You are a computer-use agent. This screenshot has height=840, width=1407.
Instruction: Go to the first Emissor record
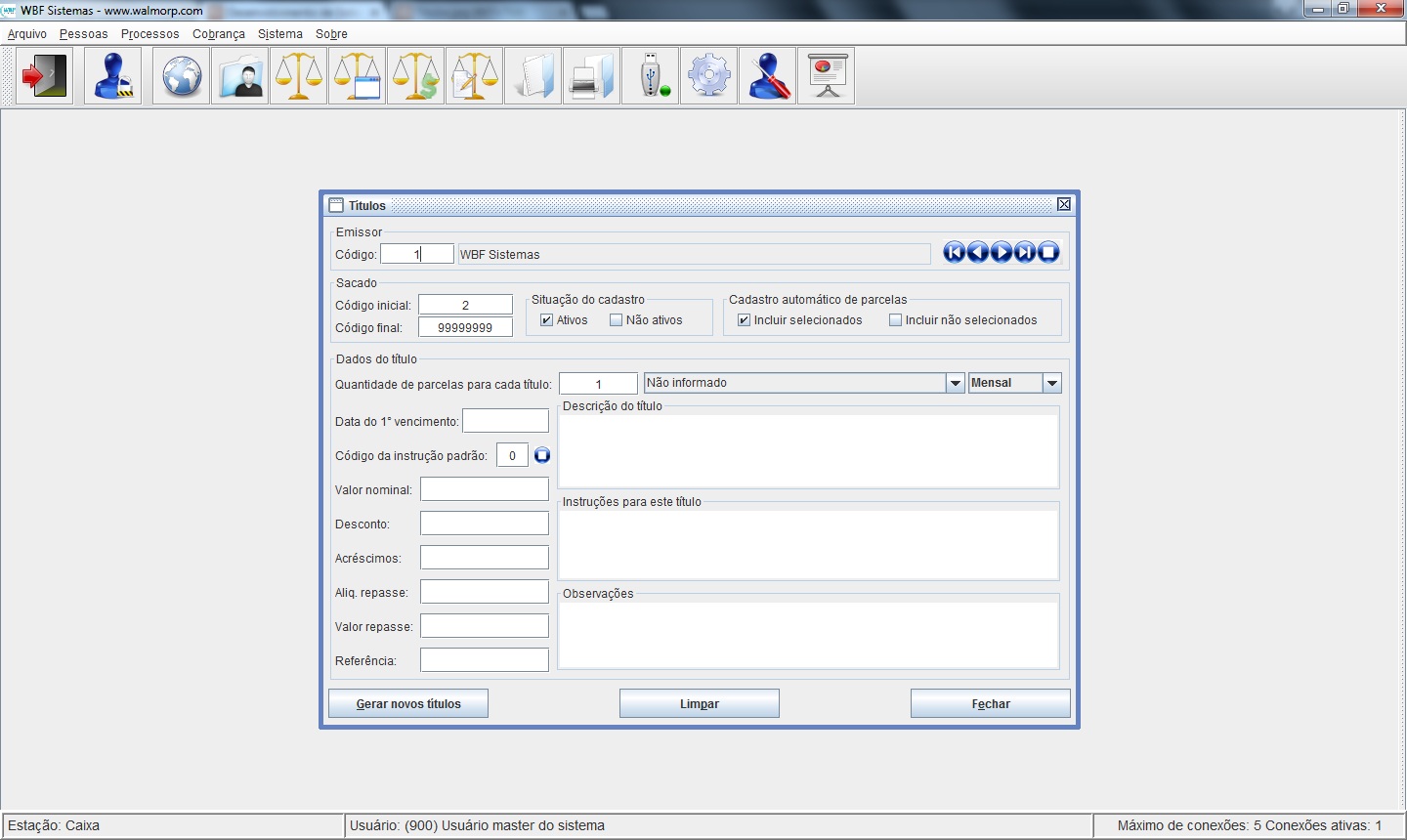(954, 253)
